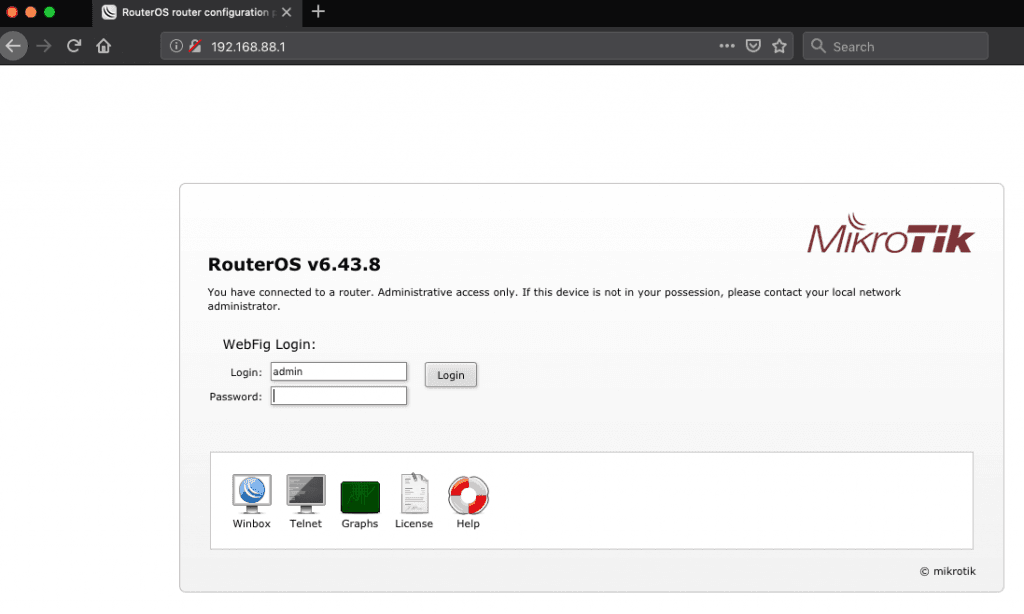1024x614 pixels.
Task: Click the red macOS close button
Action: pos(12,12)
